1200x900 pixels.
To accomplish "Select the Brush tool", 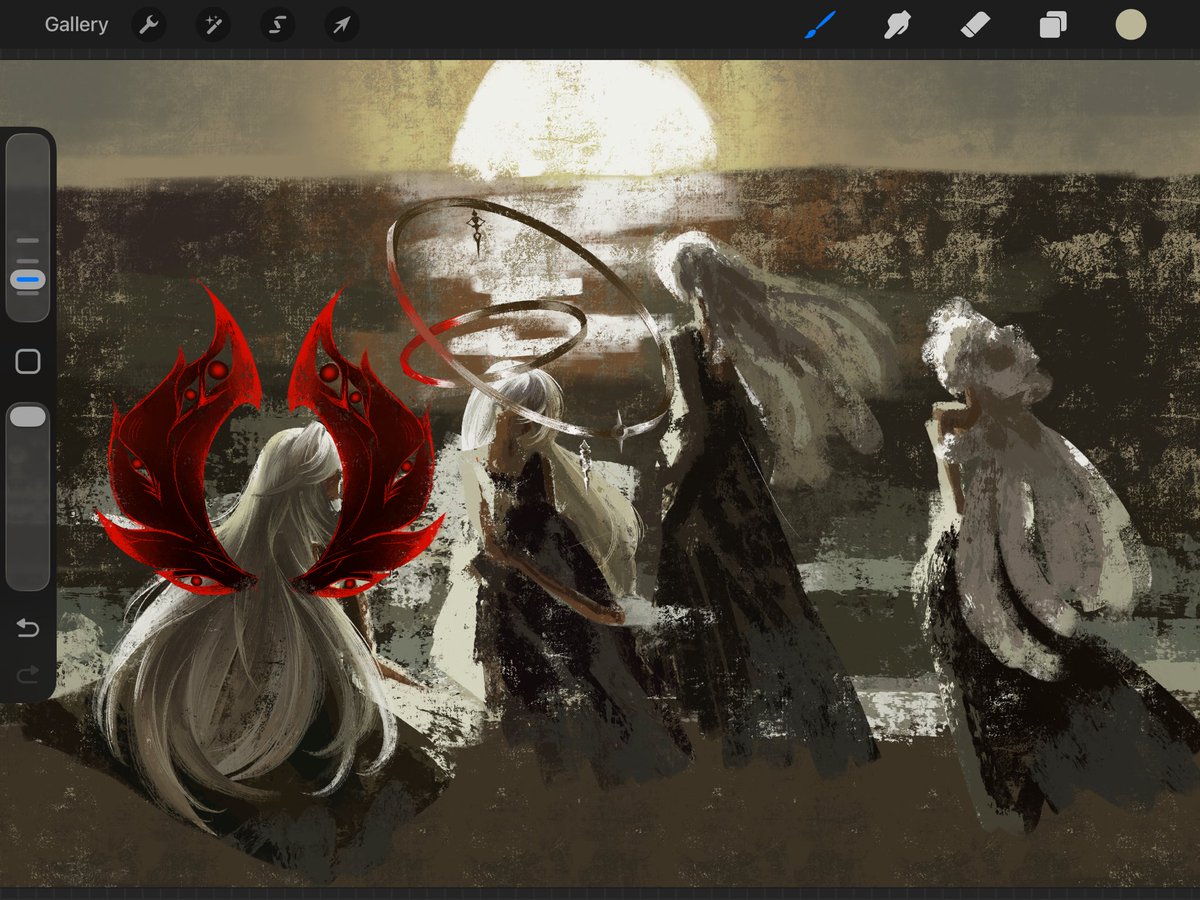I will [x=820, y=25].
